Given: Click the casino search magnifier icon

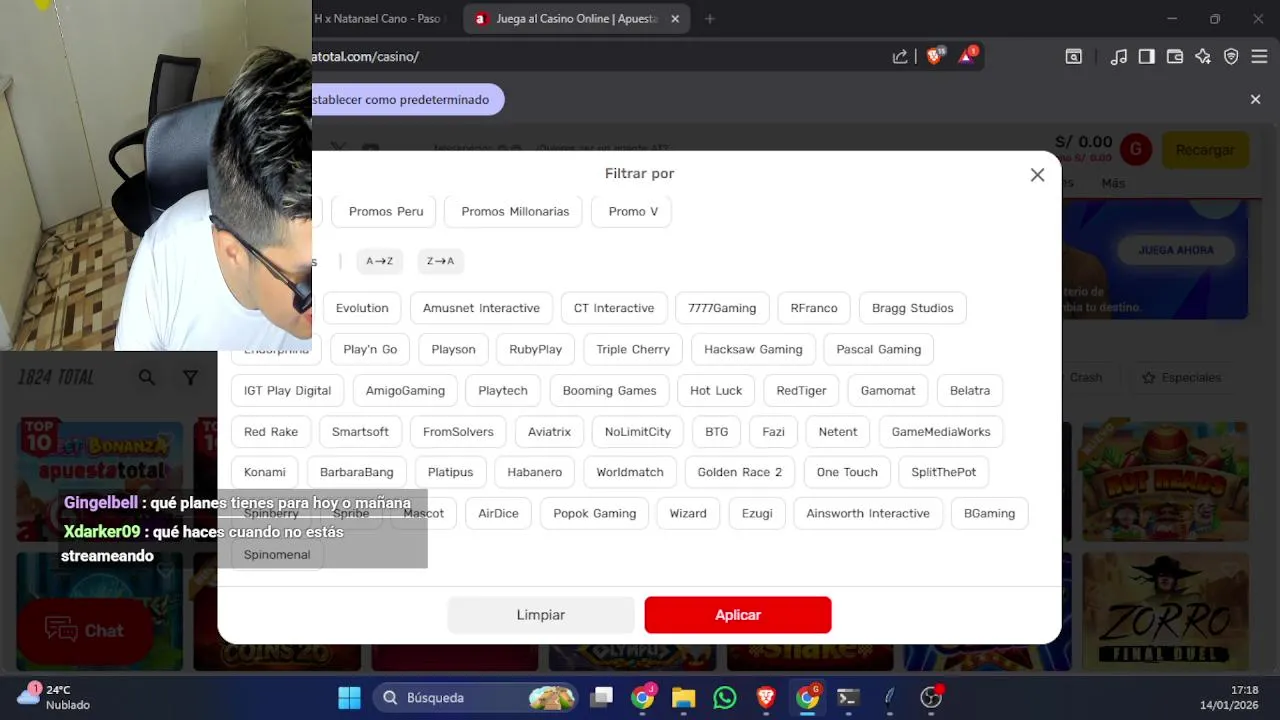Looking at the screenshot, I should 147,377.
